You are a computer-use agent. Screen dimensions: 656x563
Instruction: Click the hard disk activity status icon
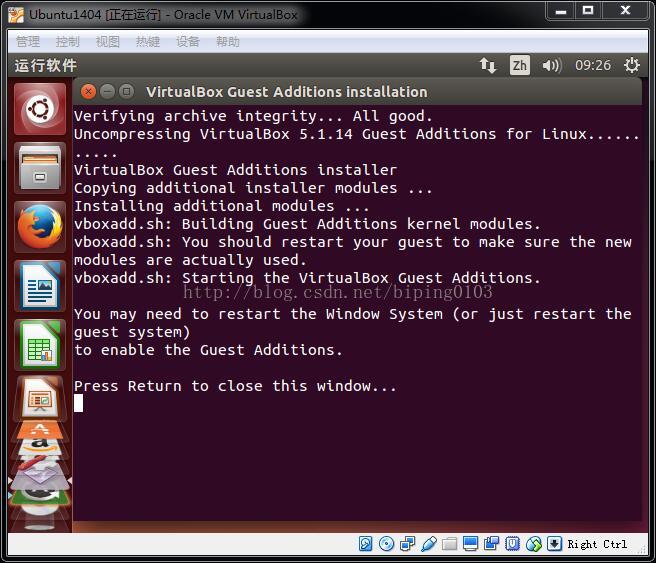point(365,544)
